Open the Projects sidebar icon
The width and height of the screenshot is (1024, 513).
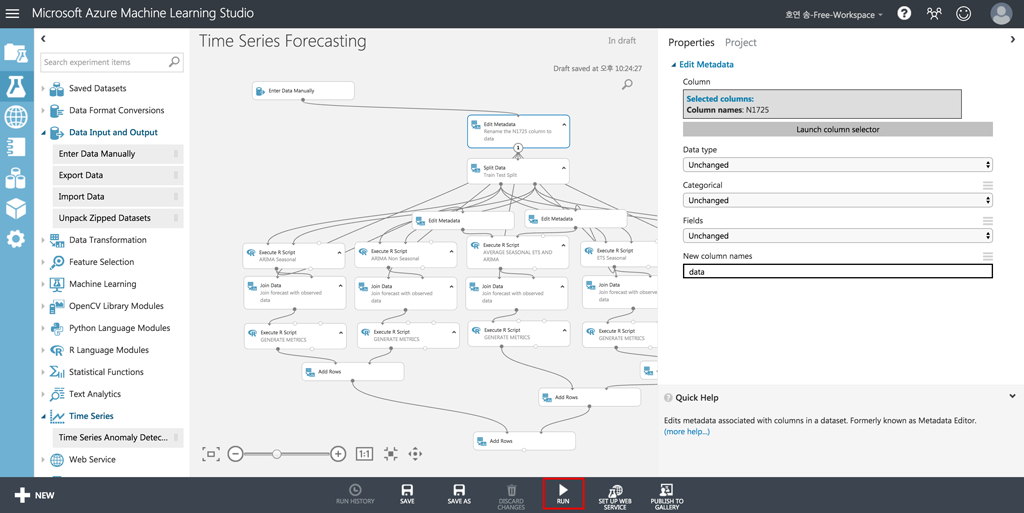16,53
